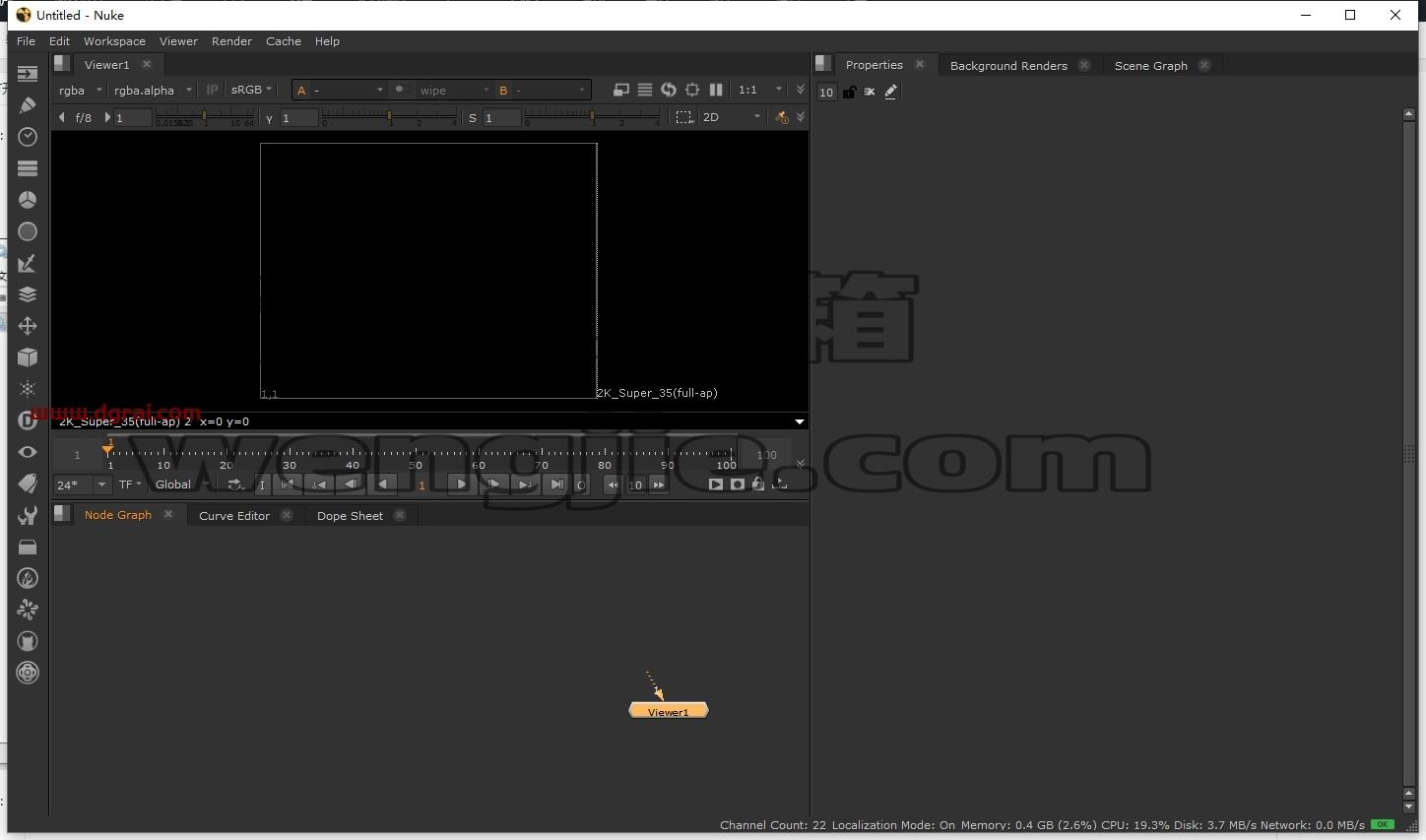Toggle the timeline out-point O button
Screen dimensions: 1426x840
581,485
